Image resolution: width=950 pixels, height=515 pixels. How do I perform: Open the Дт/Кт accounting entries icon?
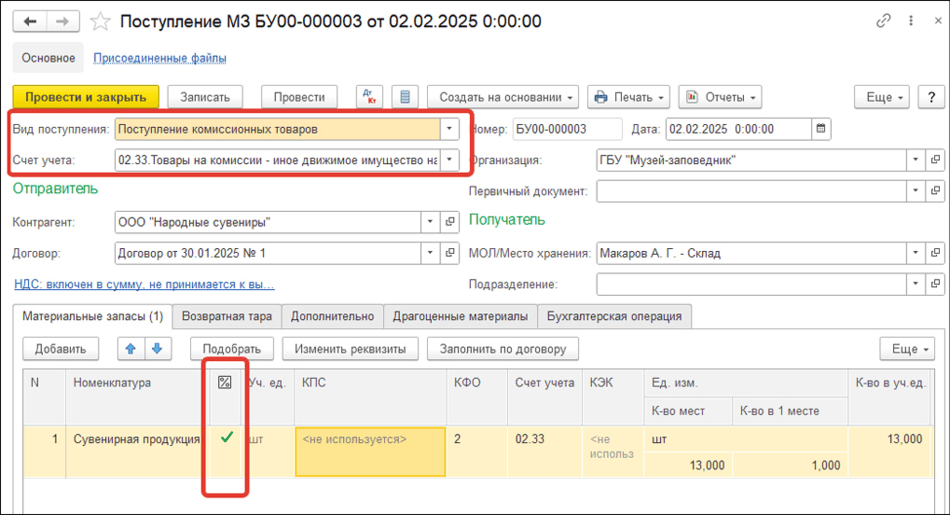click(x=370, y=97)
